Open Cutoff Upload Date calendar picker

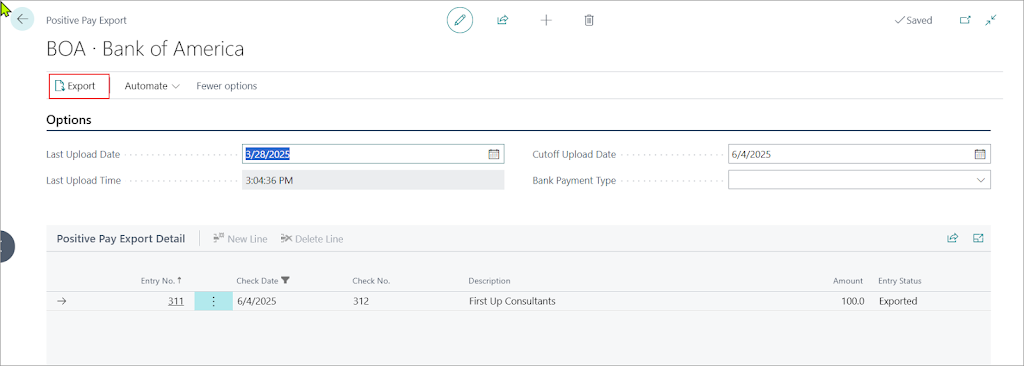pos(980,154)
